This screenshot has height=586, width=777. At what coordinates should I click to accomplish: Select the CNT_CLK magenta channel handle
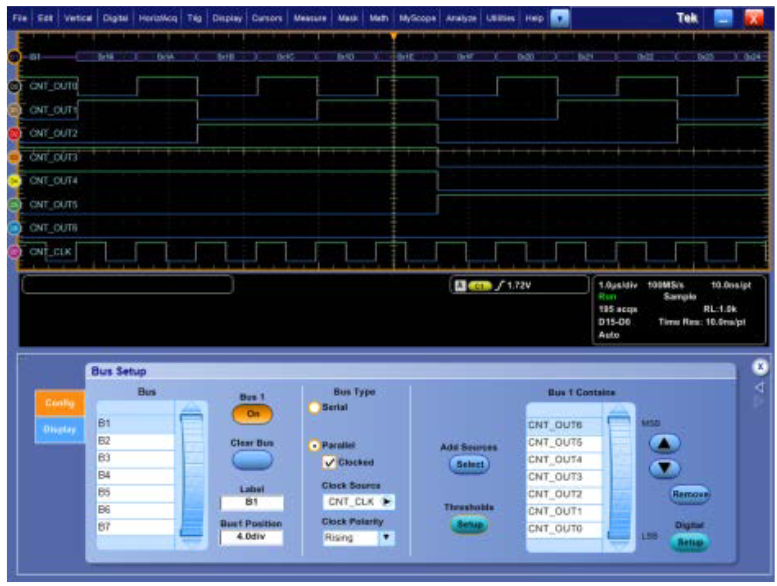pos(14,252)
